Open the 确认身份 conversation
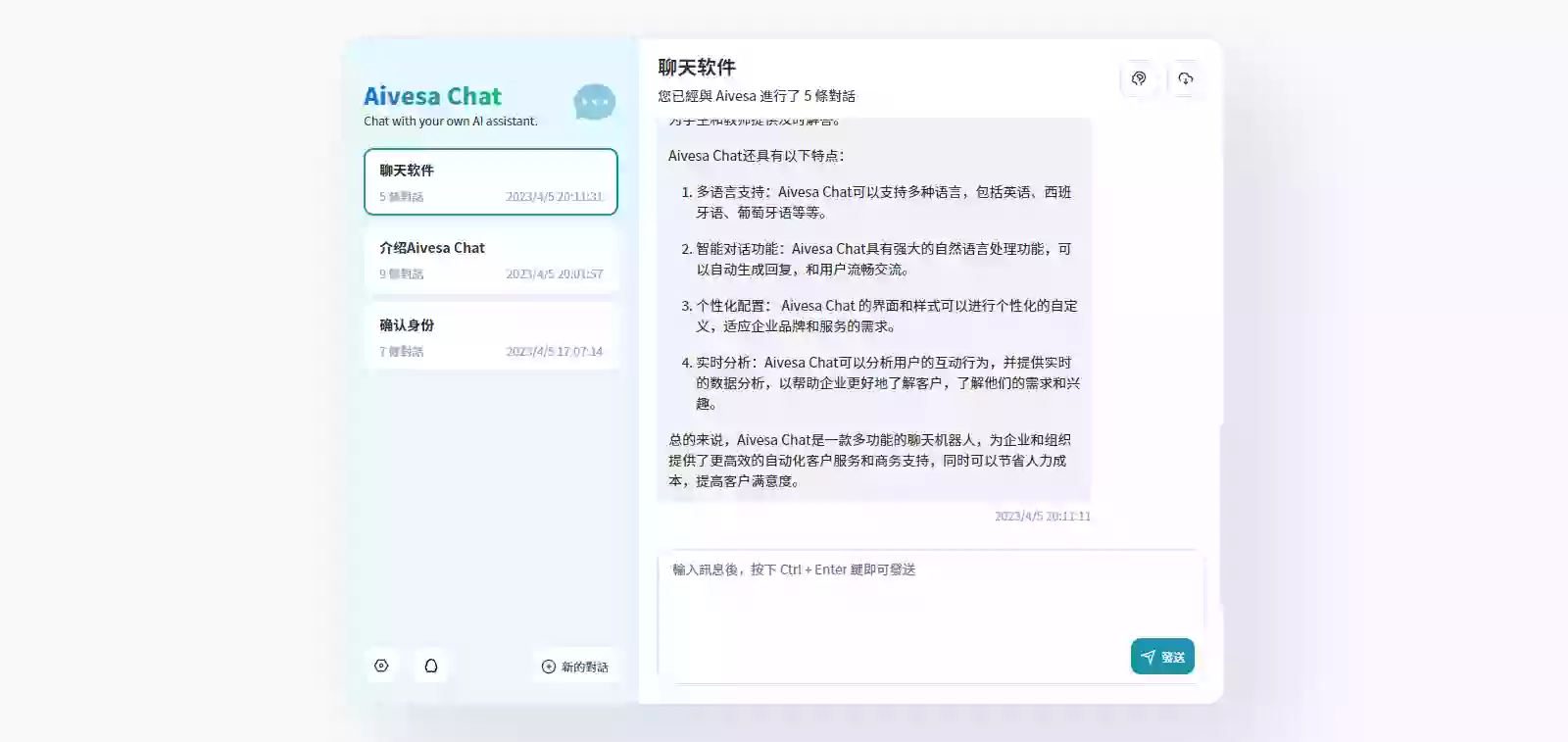Image resolution: width=1568 pixels, height=742 pixels. coord(491,336)
